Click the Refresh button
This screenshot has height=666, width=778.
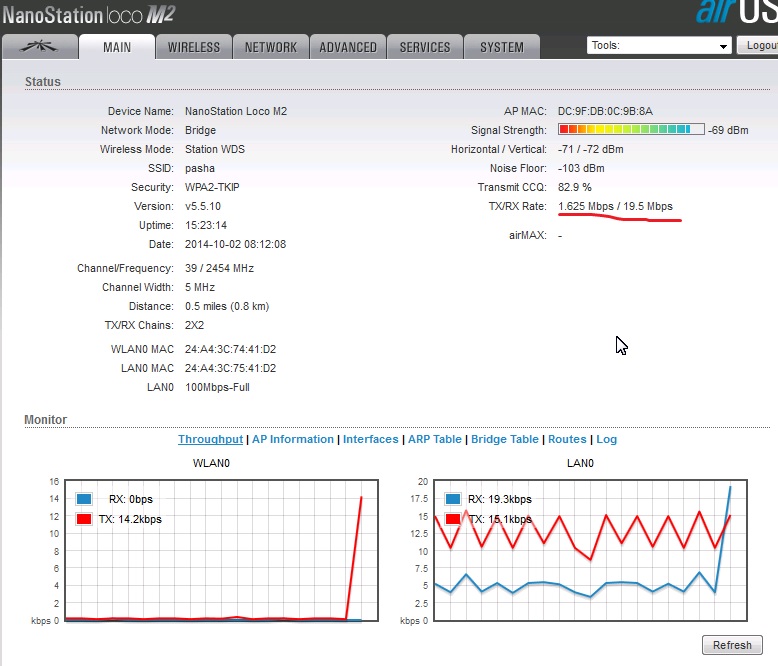click(732, 645)
